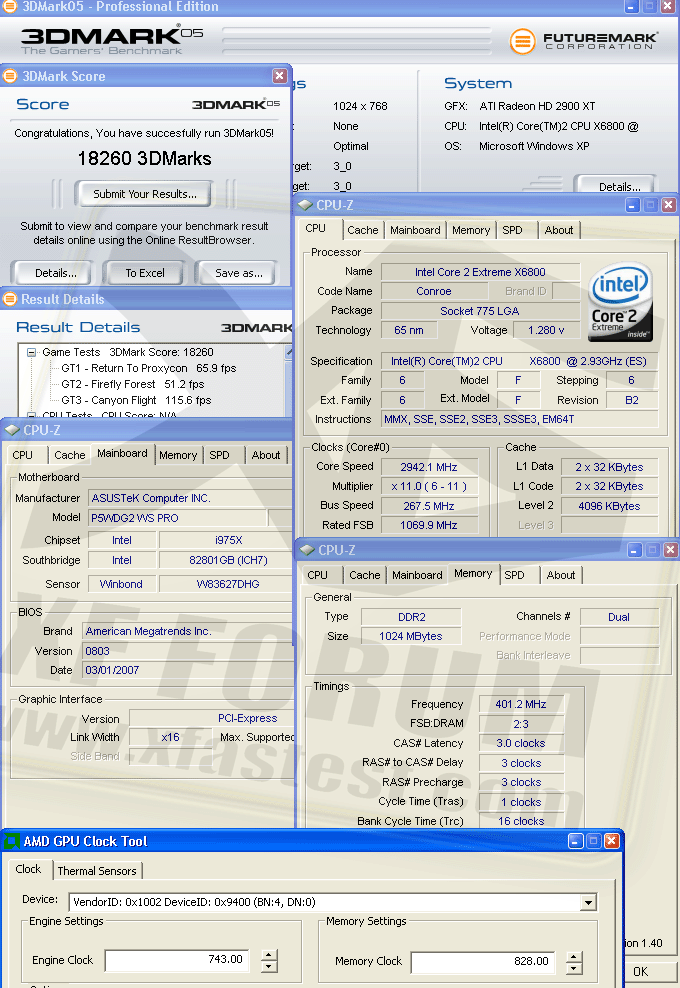
Task: Open System Details button in 3DMark
Action: coord(616,185)
